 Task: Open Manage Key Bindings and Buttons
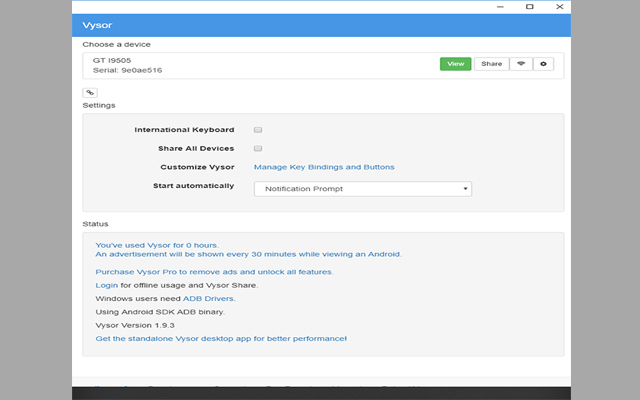(324, 167)
